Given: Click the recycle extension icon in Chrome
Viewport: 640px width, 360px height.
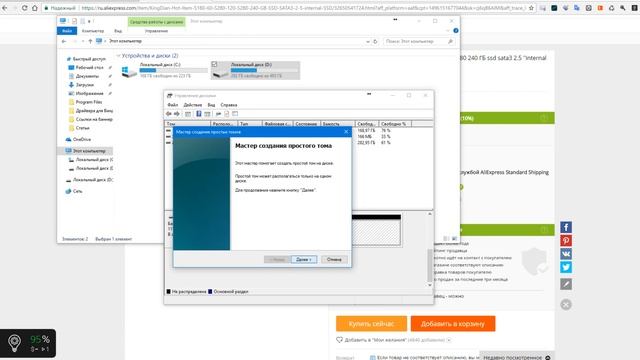Looking at the screenshot, I should point(611,8).
